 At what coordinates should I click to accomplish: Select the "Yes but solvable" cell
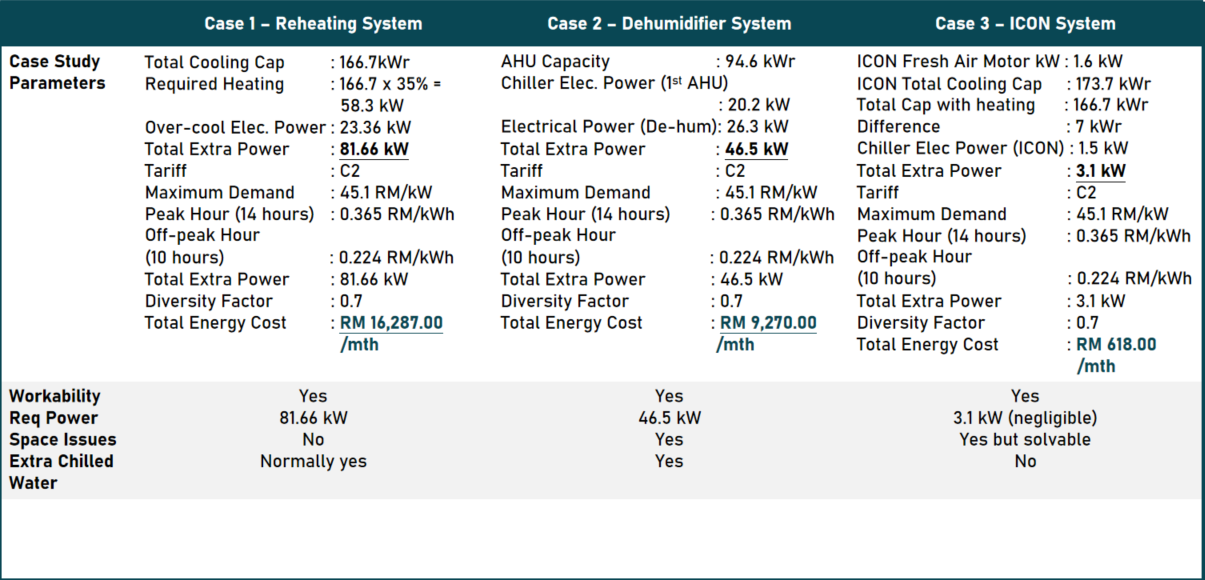(1025, 440)
